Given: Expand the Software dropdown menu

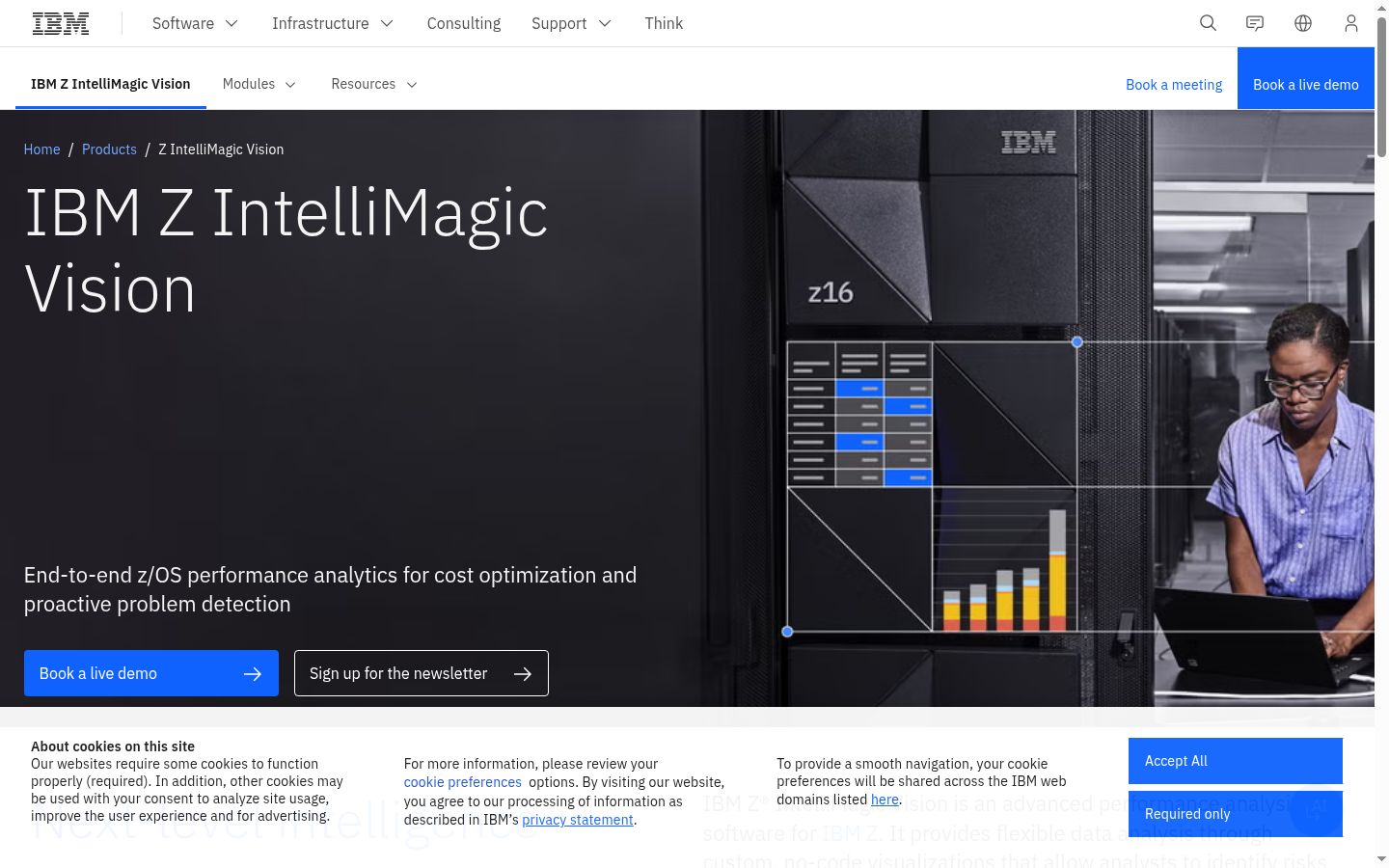Looking at the screenshot, I should 195,23.
